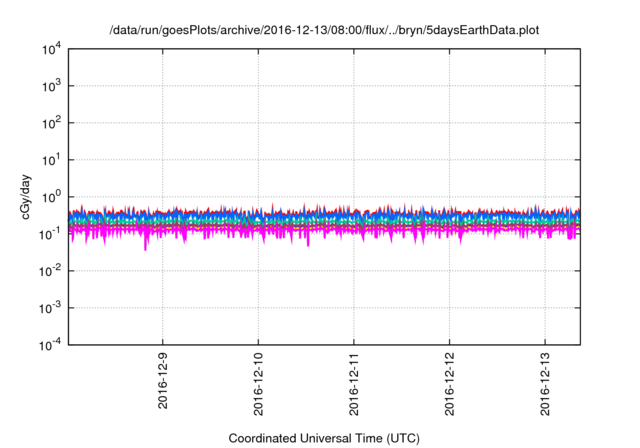Click the 10^1 y-axis tick label
Image resolution: width=640 pixels, height=448 pixels.
pos(51,160)
